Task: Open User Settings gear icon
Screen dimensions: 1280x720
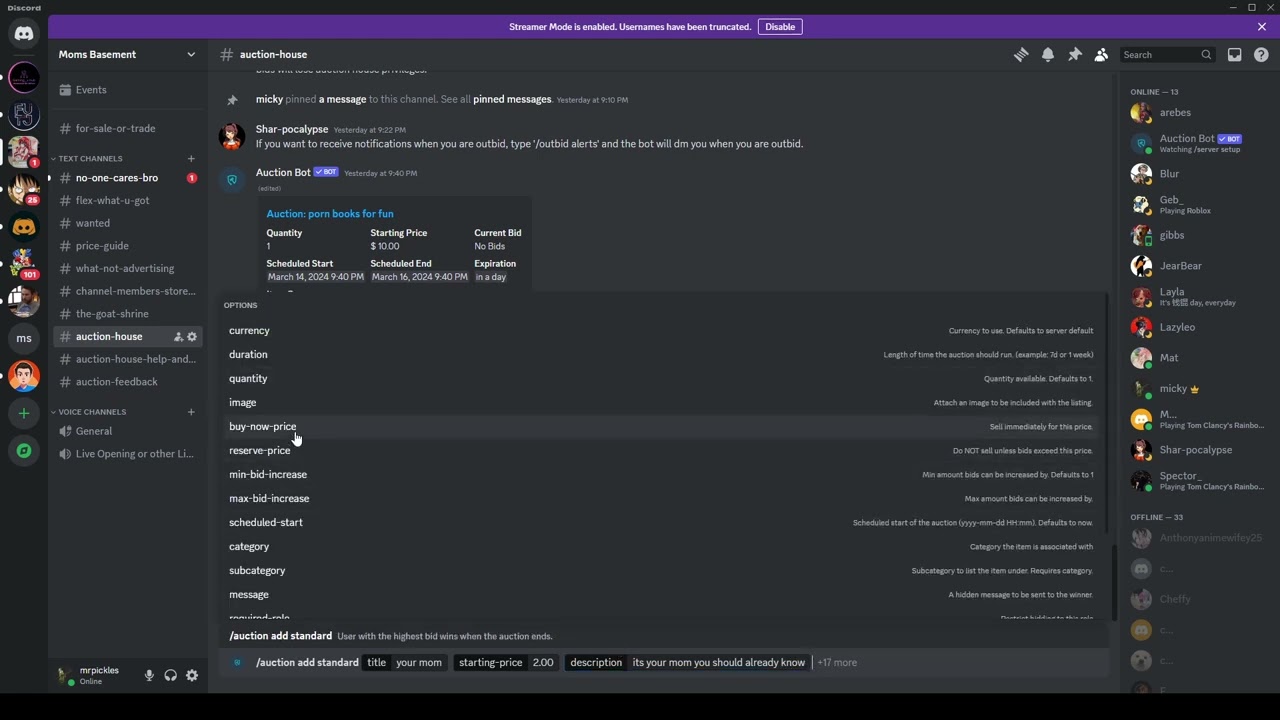Action: [192, 676]
